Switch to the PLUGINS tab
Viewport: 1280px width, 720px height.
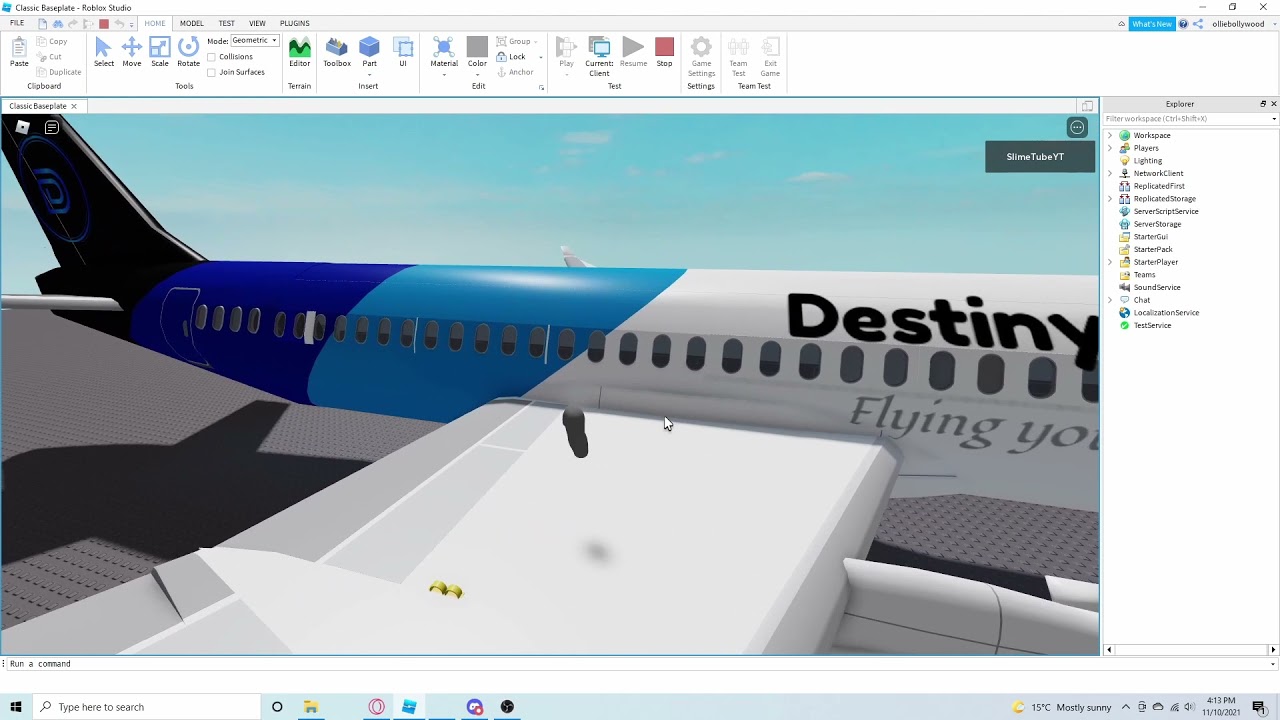pyautogui.click(x=294, y=23)
